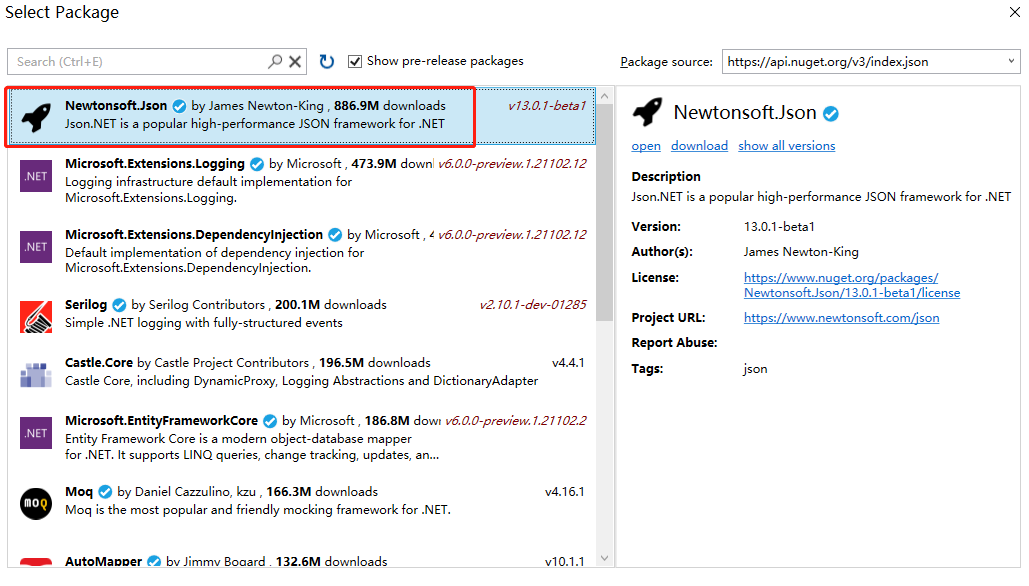Click verified badge next to Microsoft.Extensions.DependencyInjection
Image resolution: width=1029 pixels, height=586 pixels.
[x=335, y=235]
